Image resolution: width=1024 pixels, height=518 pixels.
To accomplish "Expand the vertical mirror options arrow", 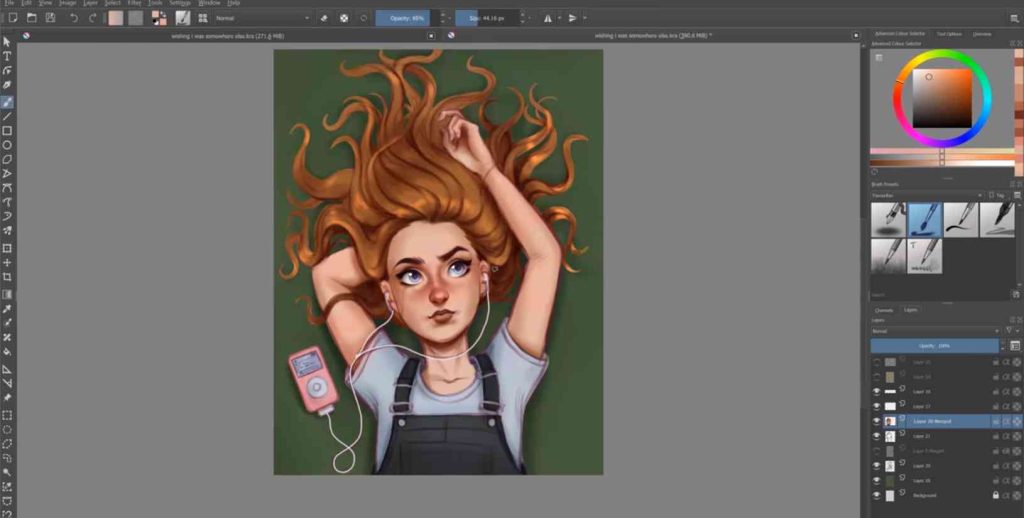I will 584,18.
